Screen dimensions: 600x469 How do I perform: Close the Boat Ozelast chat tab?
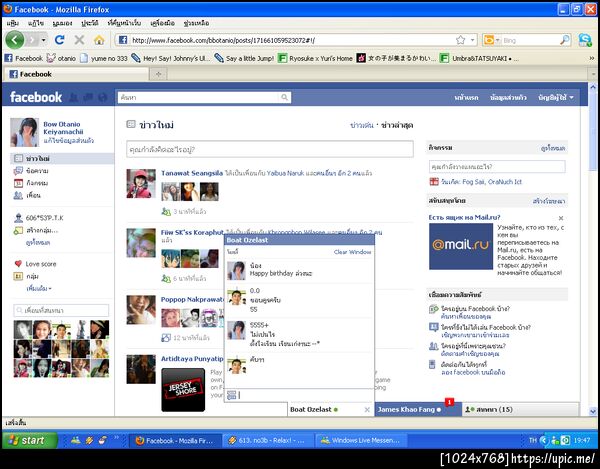click(x=367, y=410)
